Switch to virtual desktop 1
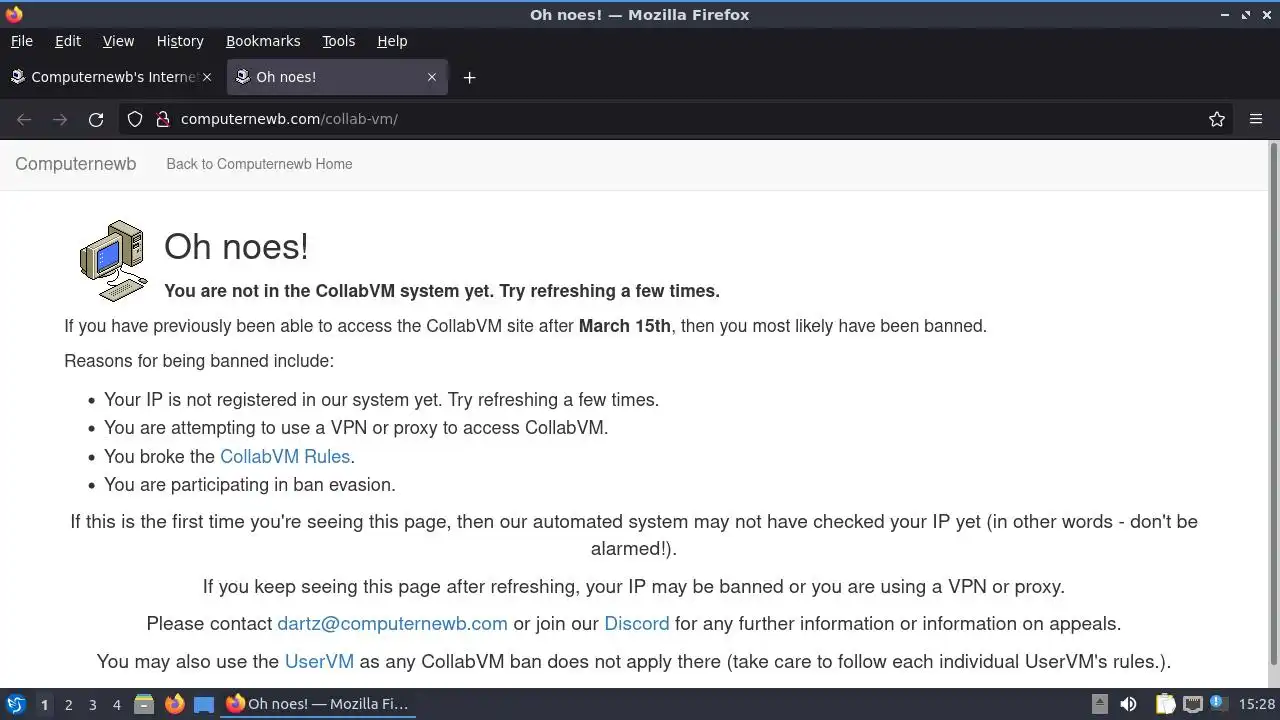This screenshot has height=720, width=1280. click(x=44, y=705)
